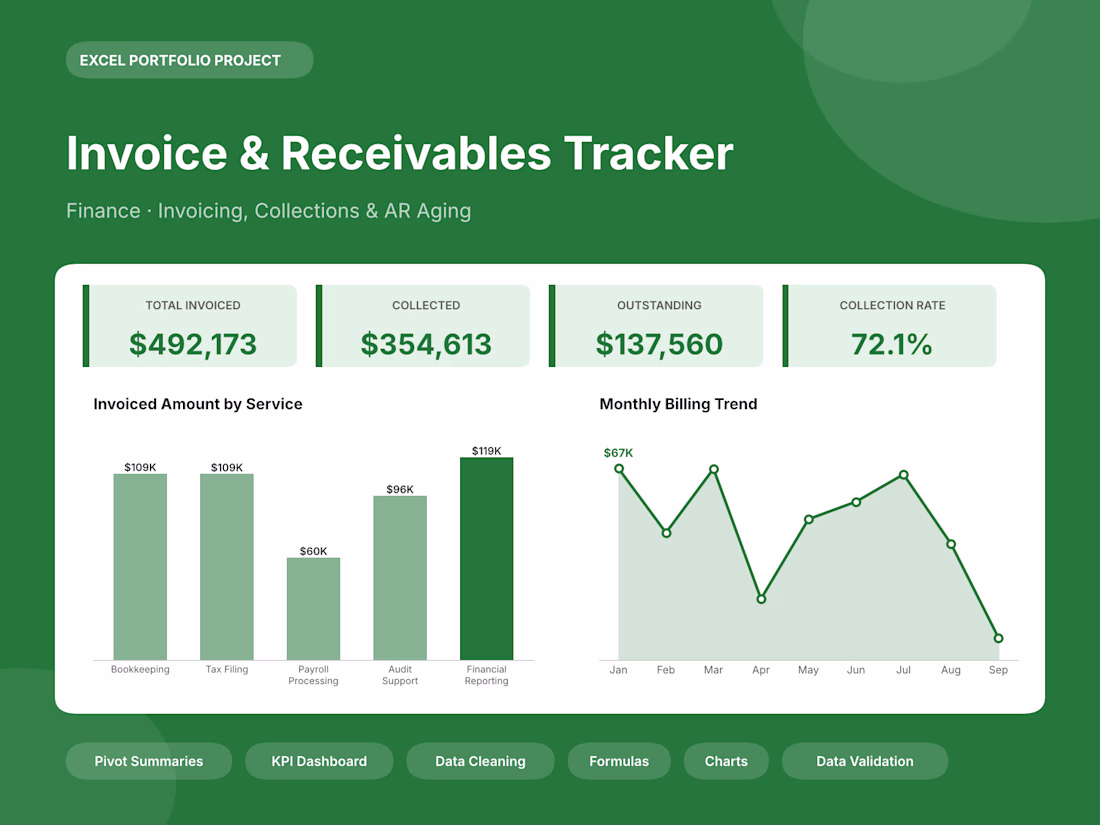This screenshot has width=1100, height=825.
Task: Click the Bookkeeping axis label
Action: pos(140,669)
